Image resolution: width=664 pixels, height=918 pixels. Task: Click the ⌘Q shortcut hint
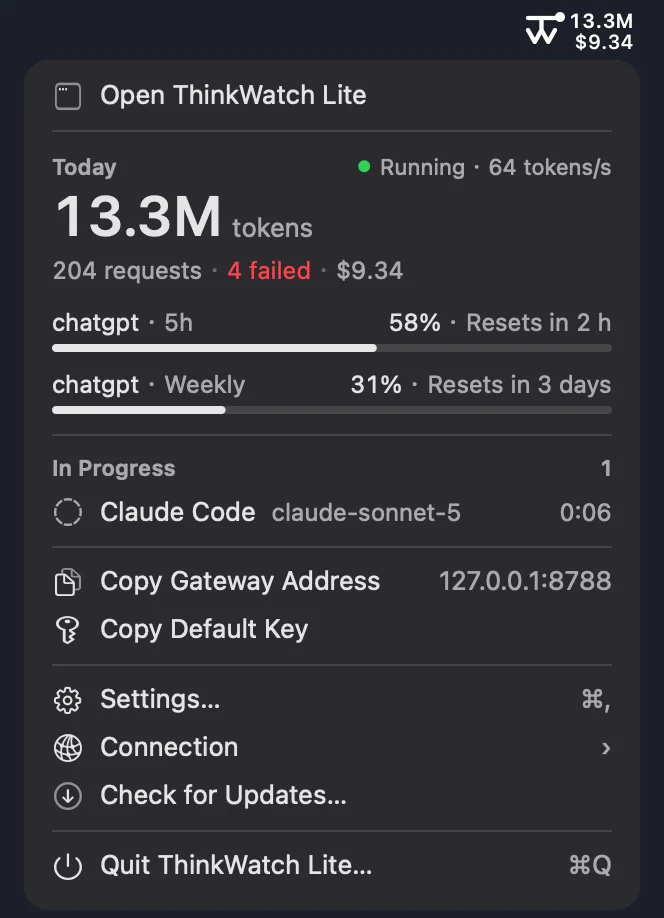coord(590,865)
